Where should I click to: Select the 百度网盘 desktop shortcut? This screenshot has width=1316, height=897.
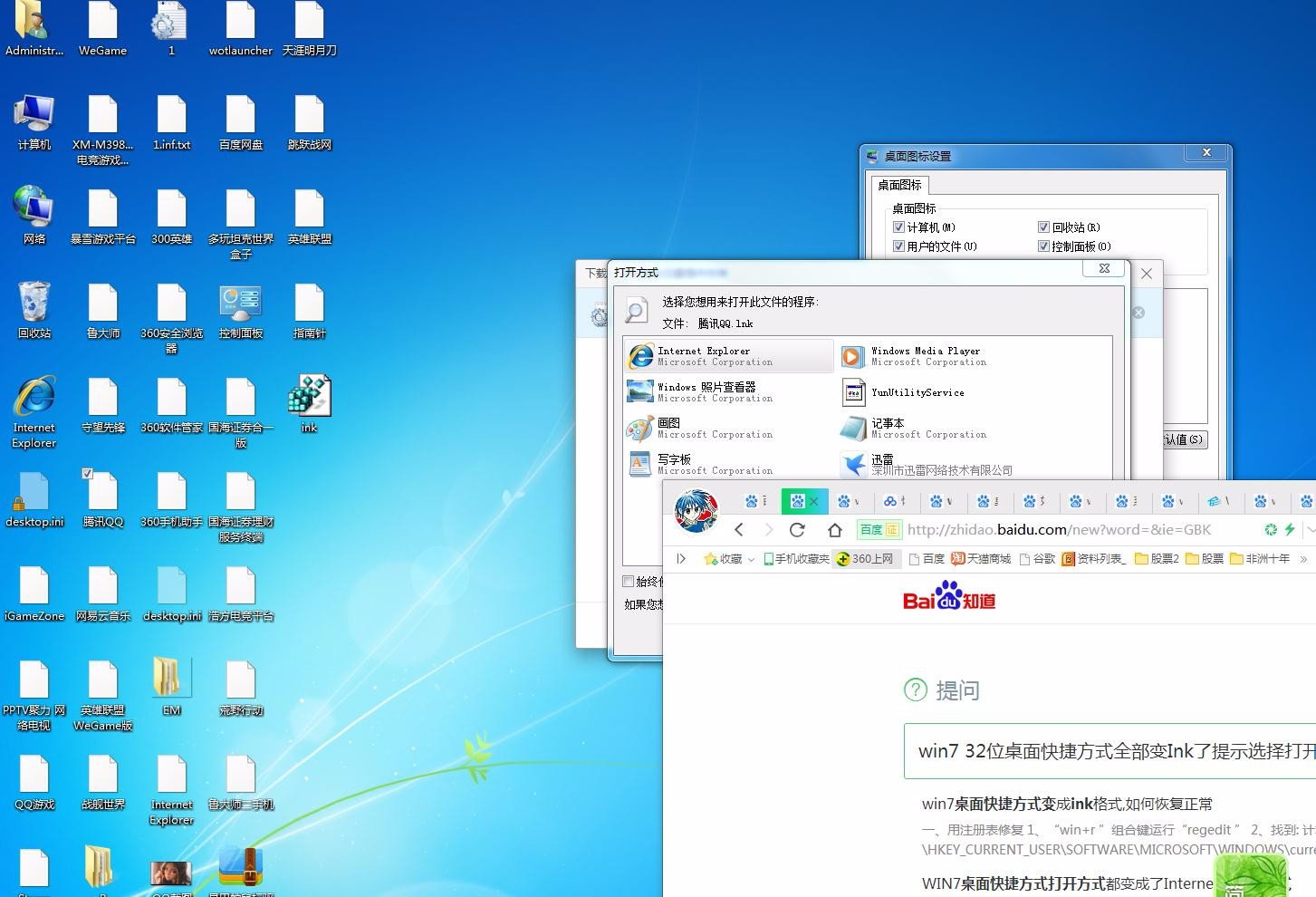point(241,121)
